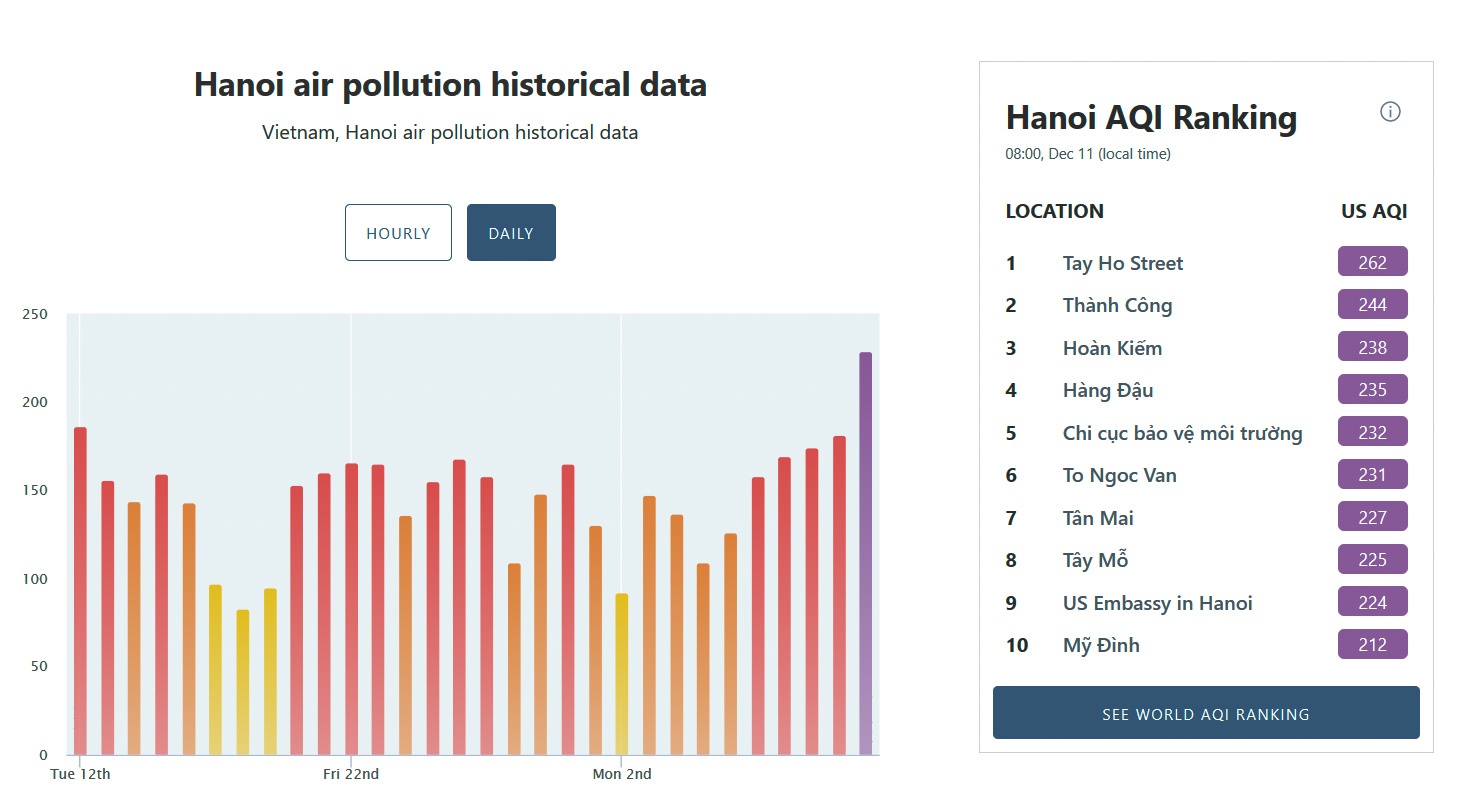Click Mỹ Đình location link

coord(1101,645)
